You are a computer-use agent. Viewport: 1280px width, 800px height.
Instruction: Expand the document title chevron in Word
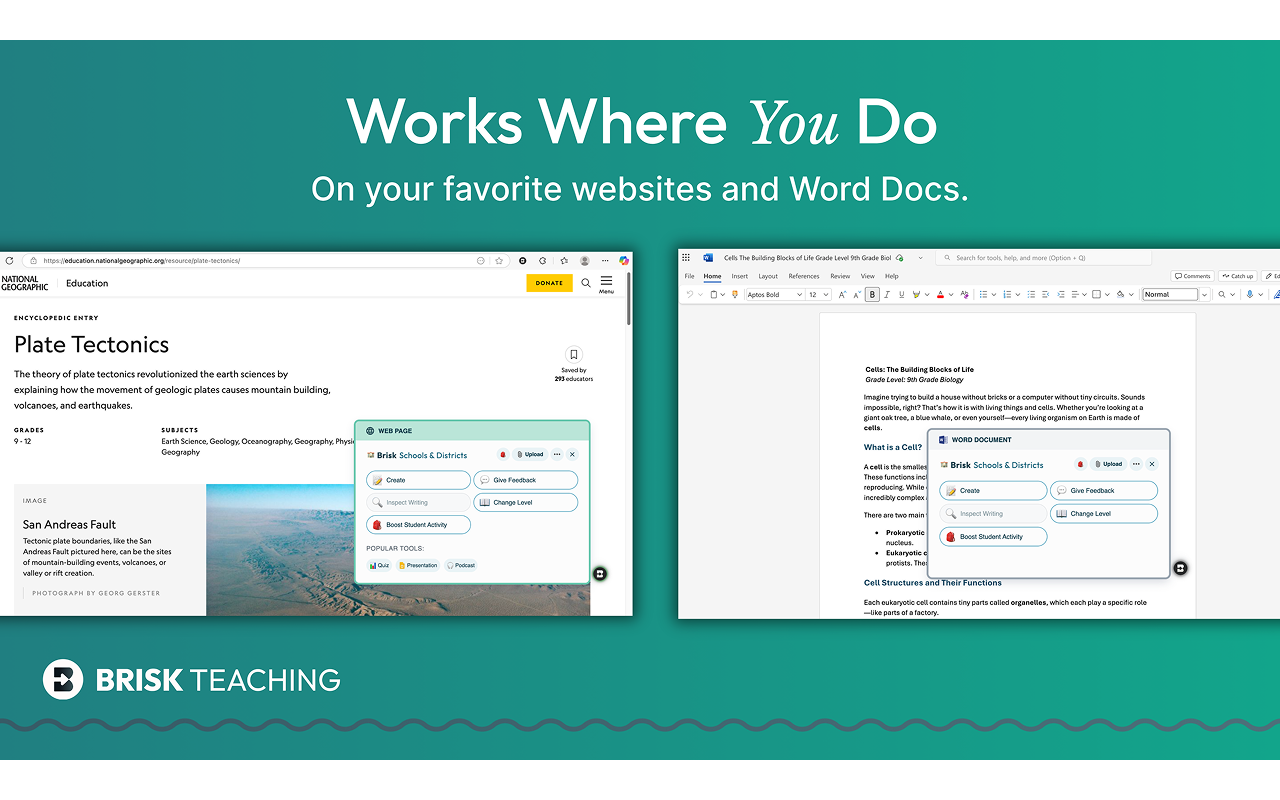coord(920,258)
